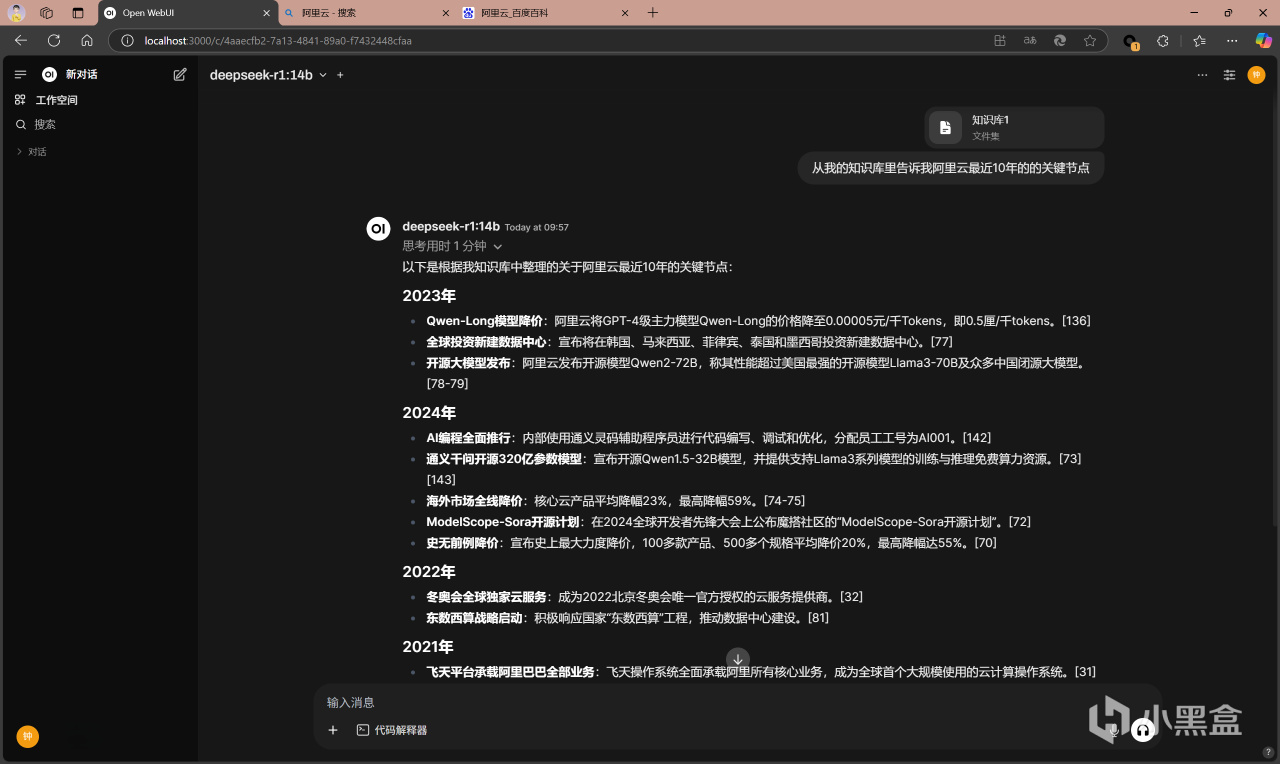Open a new browser tab
The image size is (1280, 764).
[x=653, y=13]
